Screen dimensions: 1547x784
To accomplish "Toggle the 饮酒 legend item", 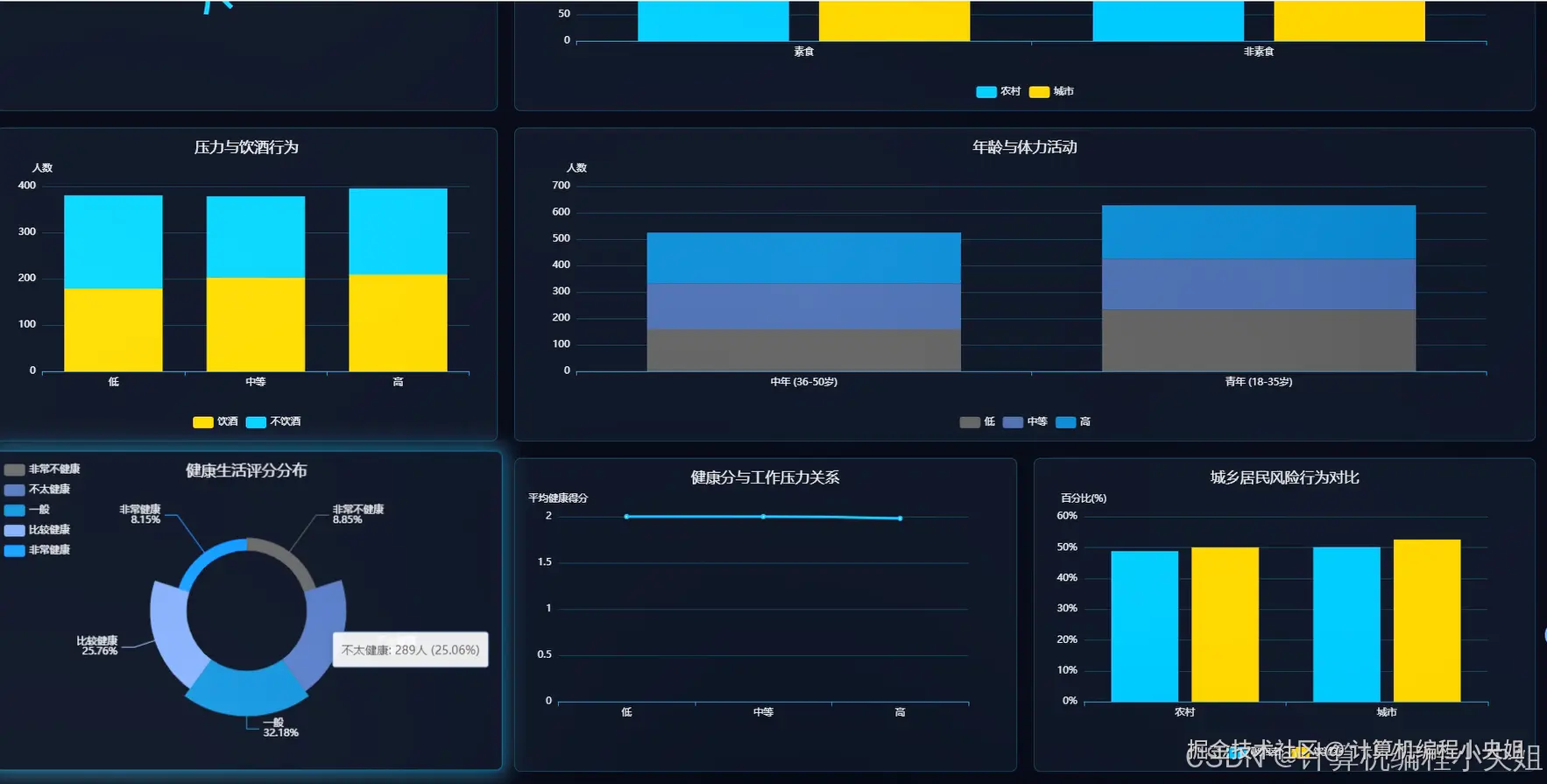I will point(215,421).
